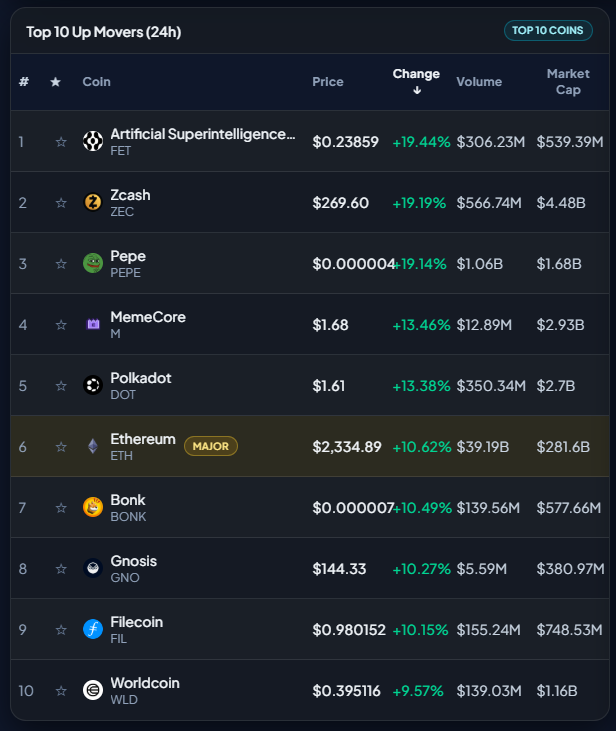Image resolution: width=616 pixels, height=731 pixels.
Task: Add MemeCore to favorites via star
Action: [x=61, y=324]
